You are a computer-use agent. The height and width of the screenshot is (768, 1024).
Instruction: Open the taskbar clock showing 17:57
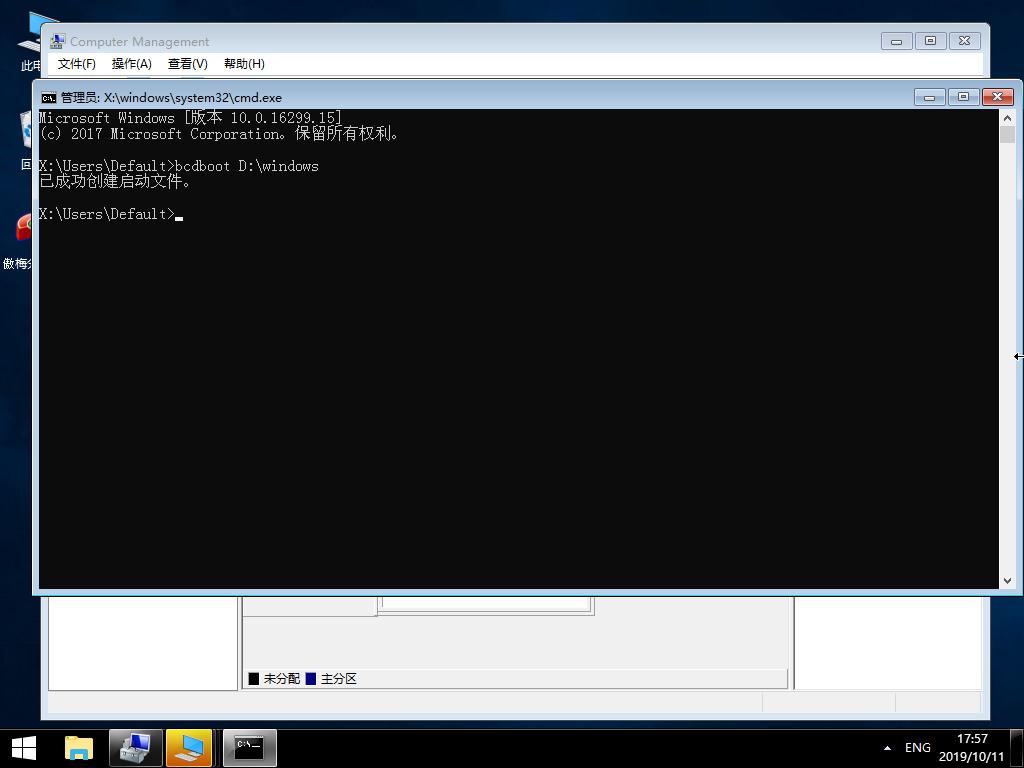[971, 748]
